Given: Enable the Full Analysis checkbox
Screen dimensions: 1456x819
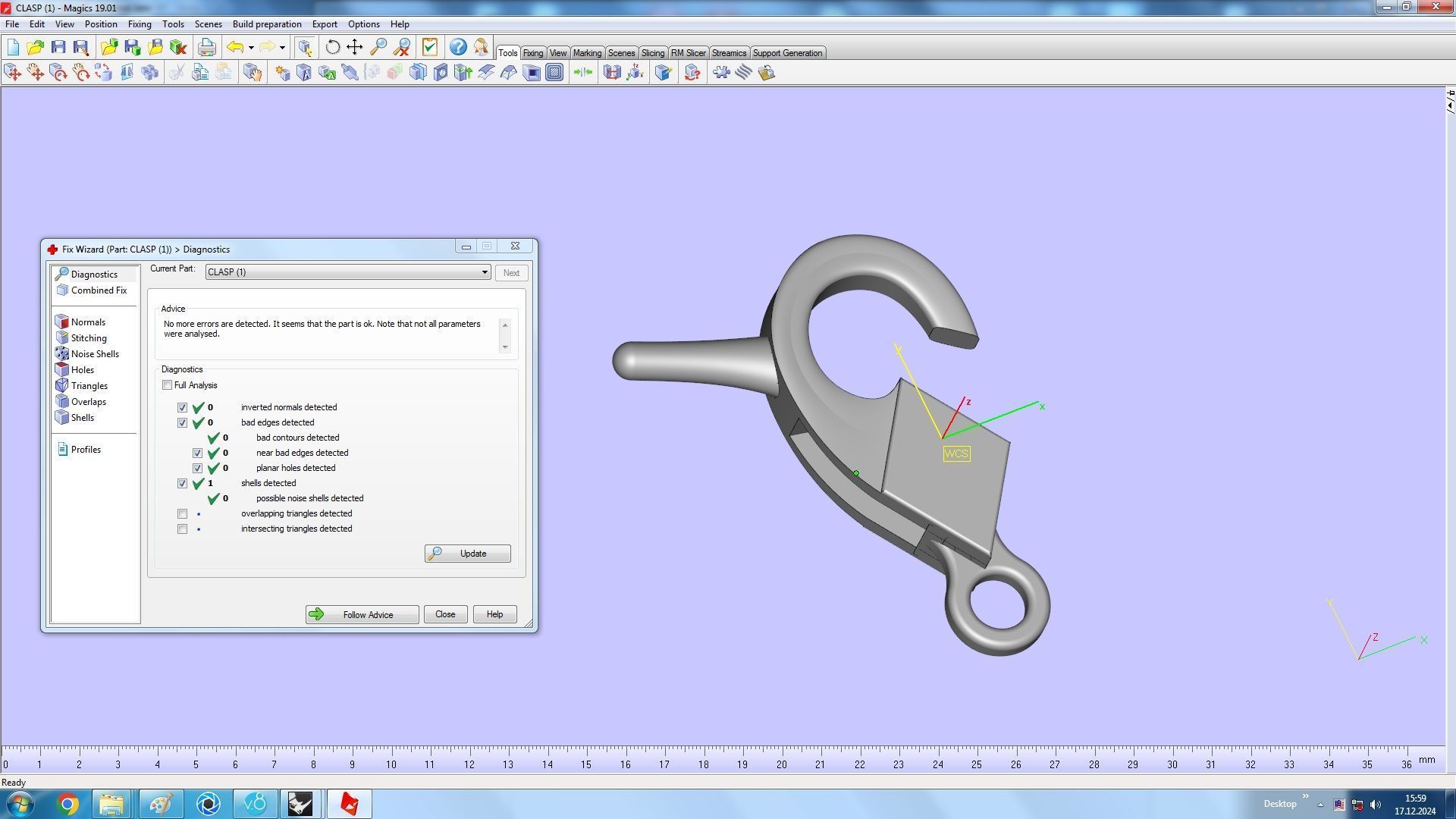Looking at the screenshot, I should click(168, 385).
